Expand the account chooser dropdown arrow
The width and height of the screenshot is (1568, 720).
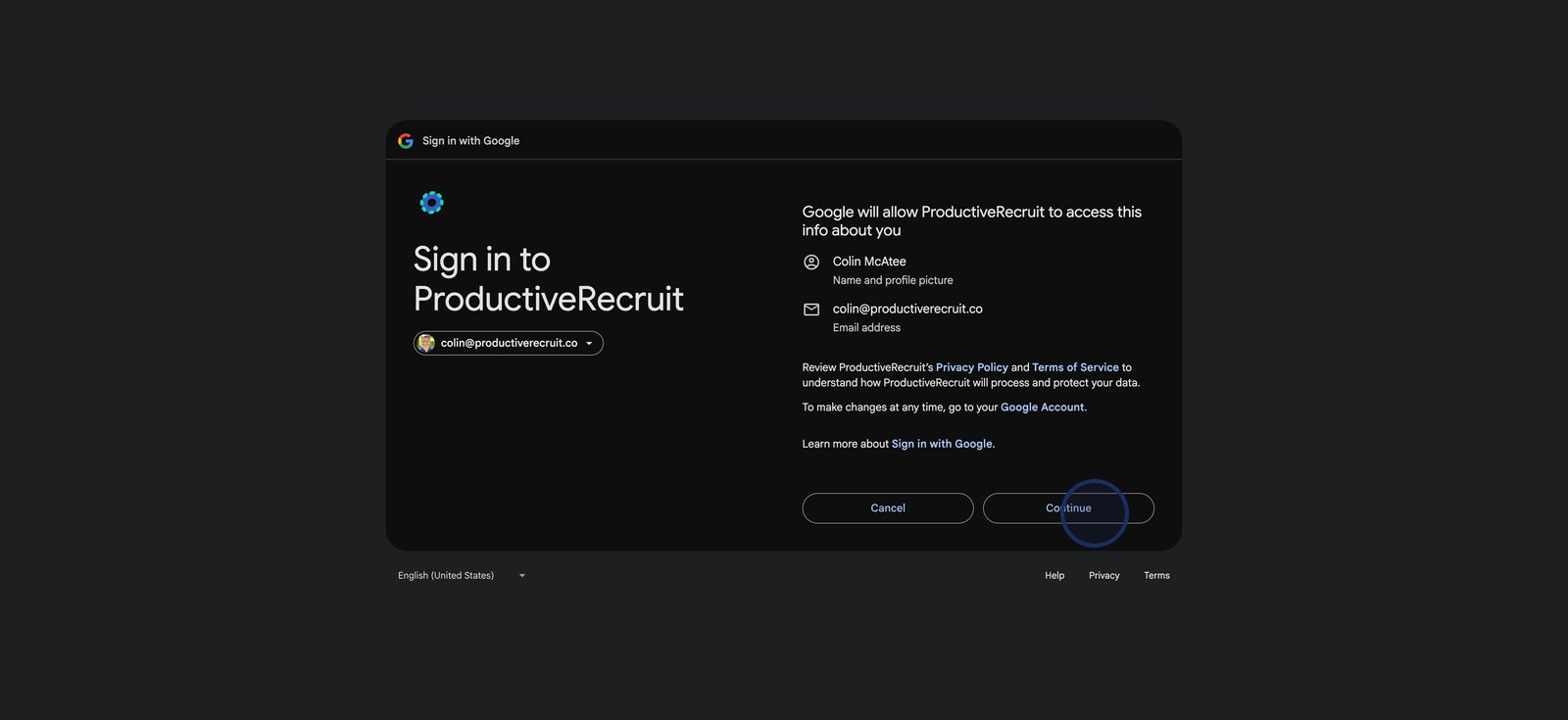589,344
